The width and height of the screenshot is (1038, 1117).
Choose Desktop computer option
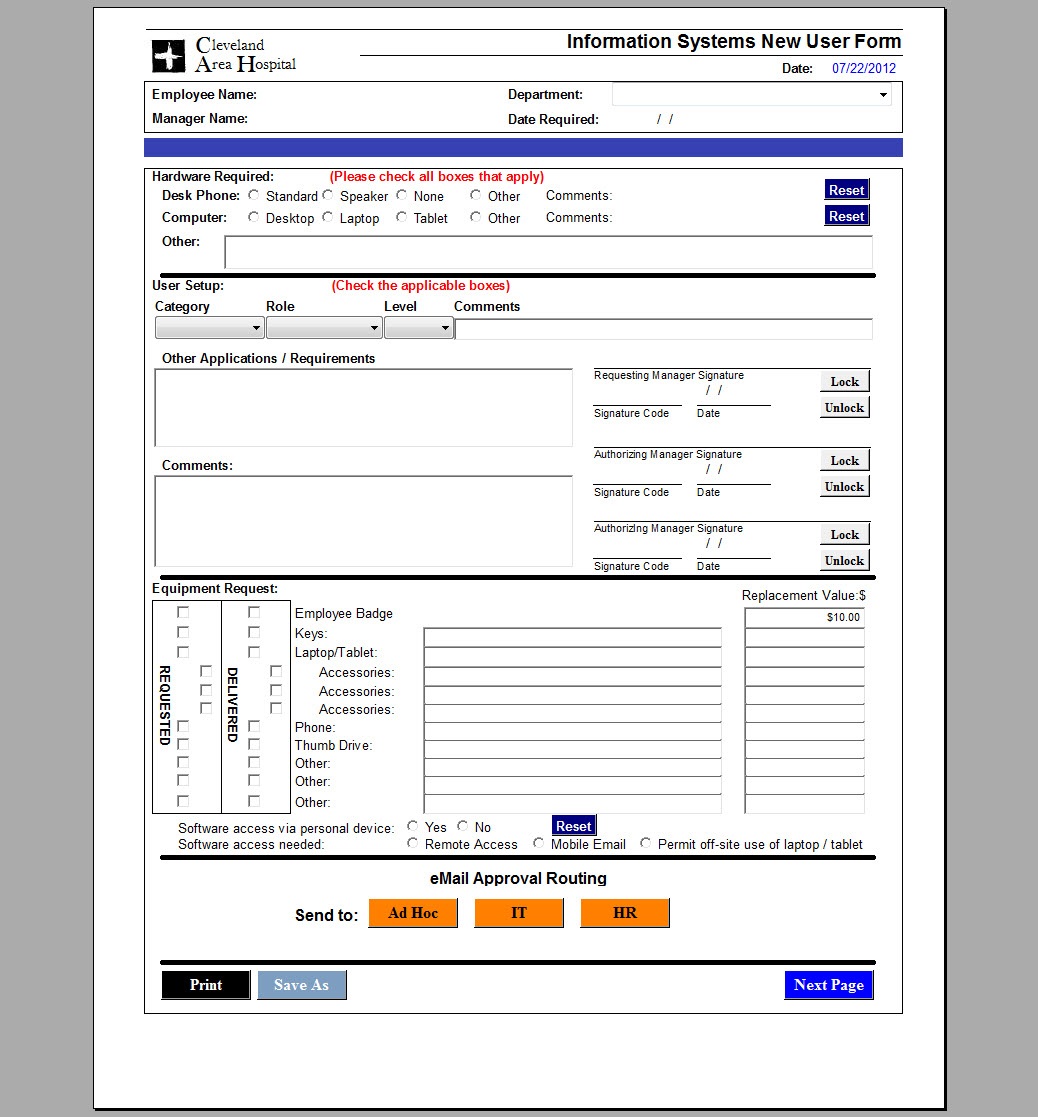tap(254, 217)
